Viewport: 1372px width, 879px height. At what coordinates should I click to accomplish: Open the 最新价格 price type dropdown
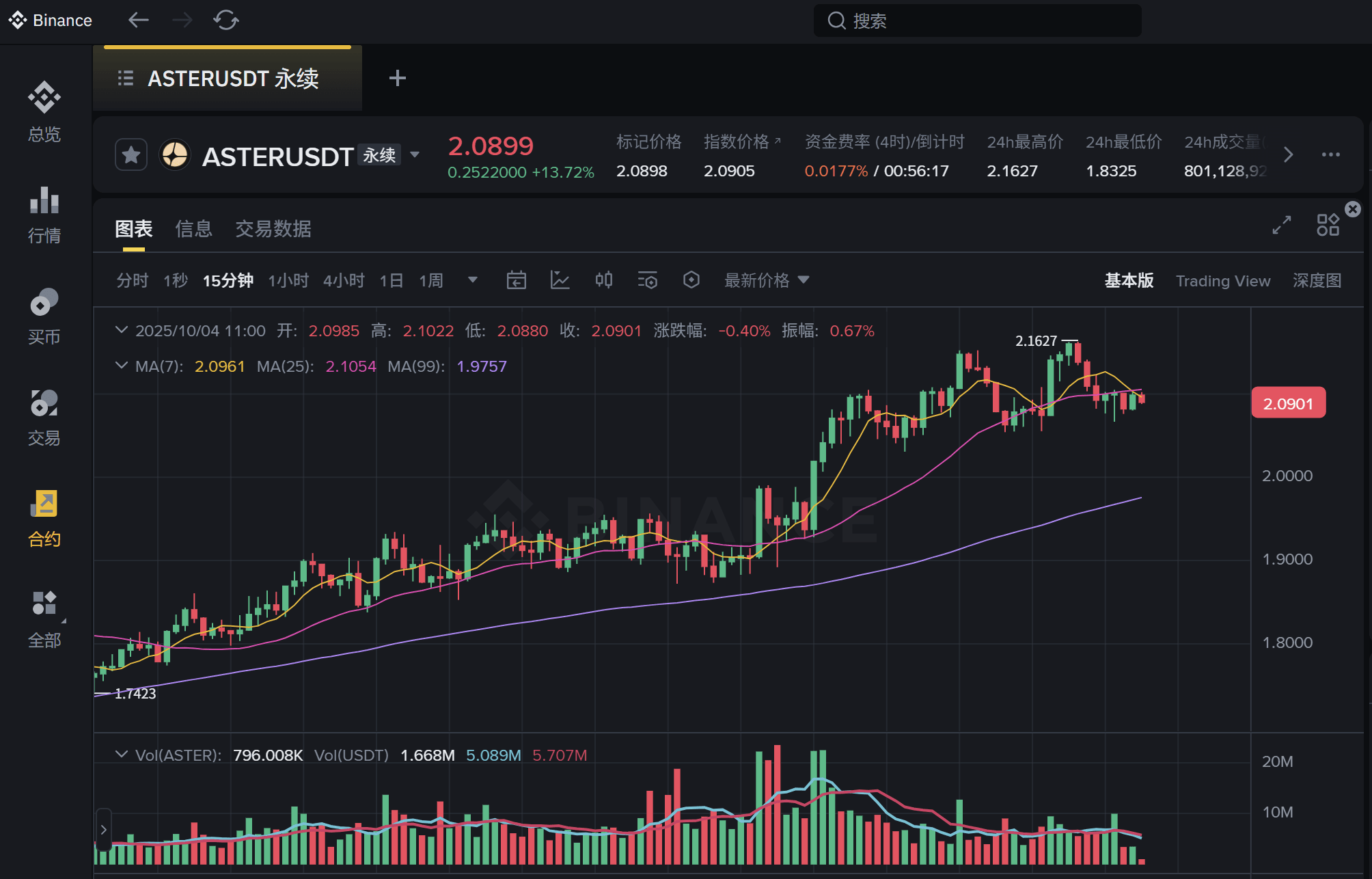click(x=766, y=280)
